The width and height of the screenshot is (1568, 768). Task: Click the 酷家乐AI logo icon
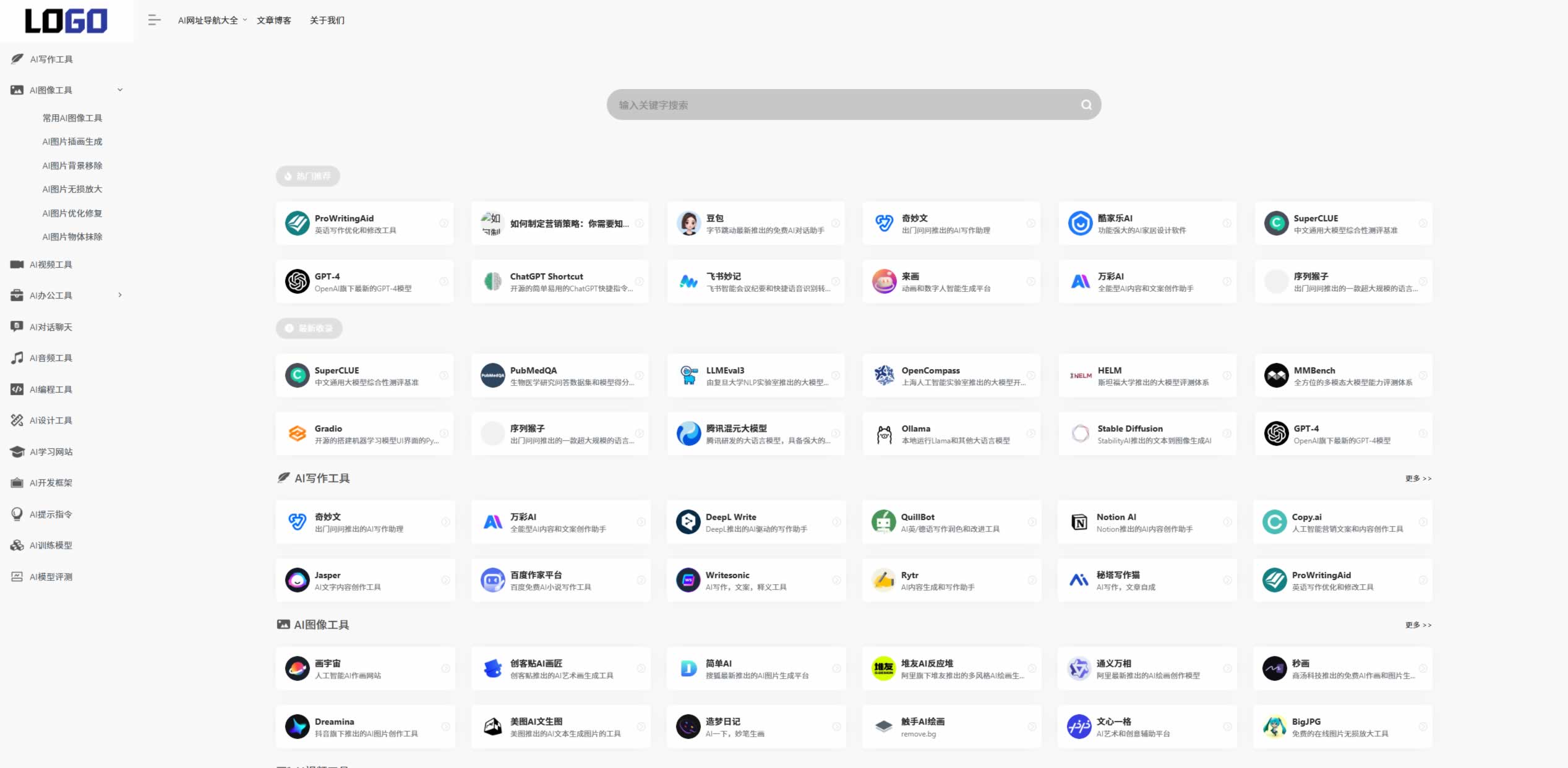click(x=1080, y=223)
